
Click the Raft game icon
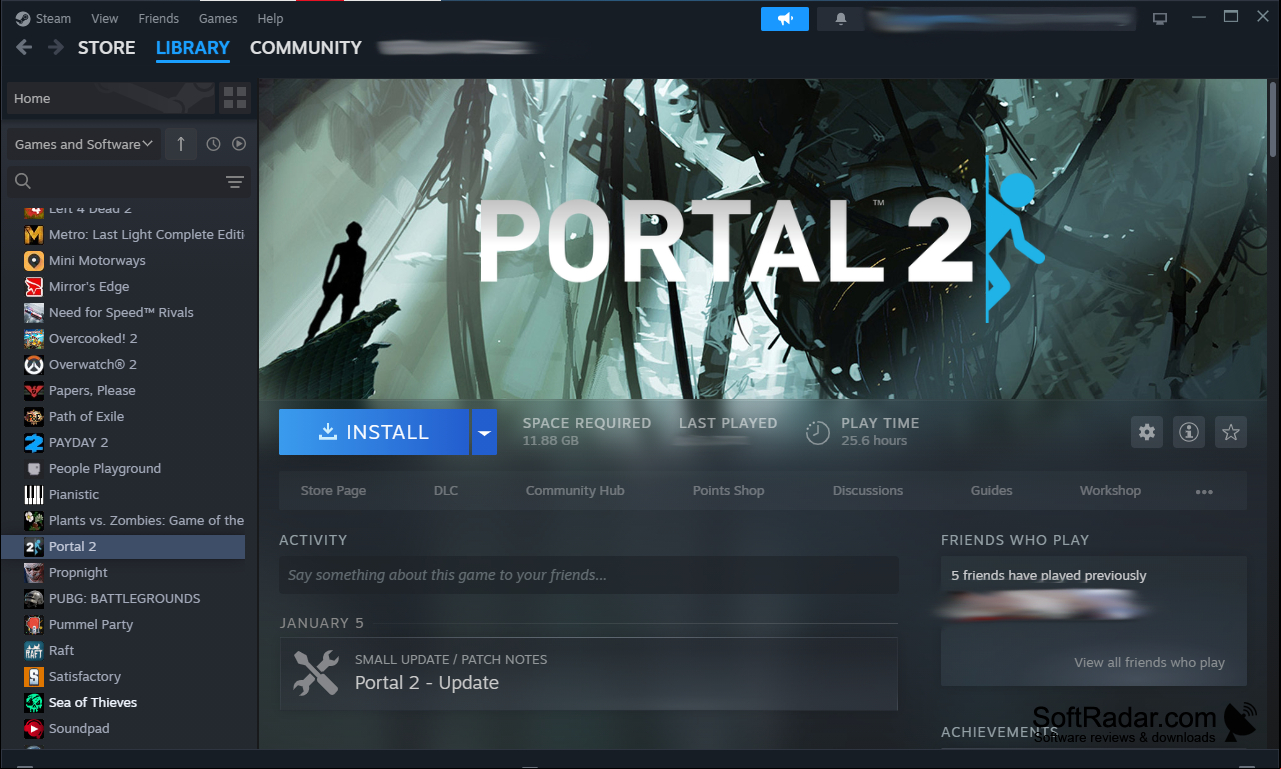[x=34, y=650]
